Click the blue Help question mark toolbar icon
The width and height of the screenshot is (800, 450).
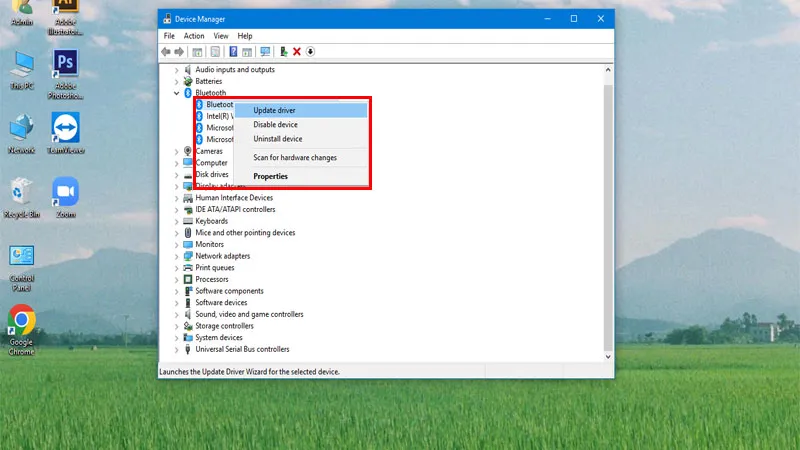pyautogui.click(x=233, y=52)
